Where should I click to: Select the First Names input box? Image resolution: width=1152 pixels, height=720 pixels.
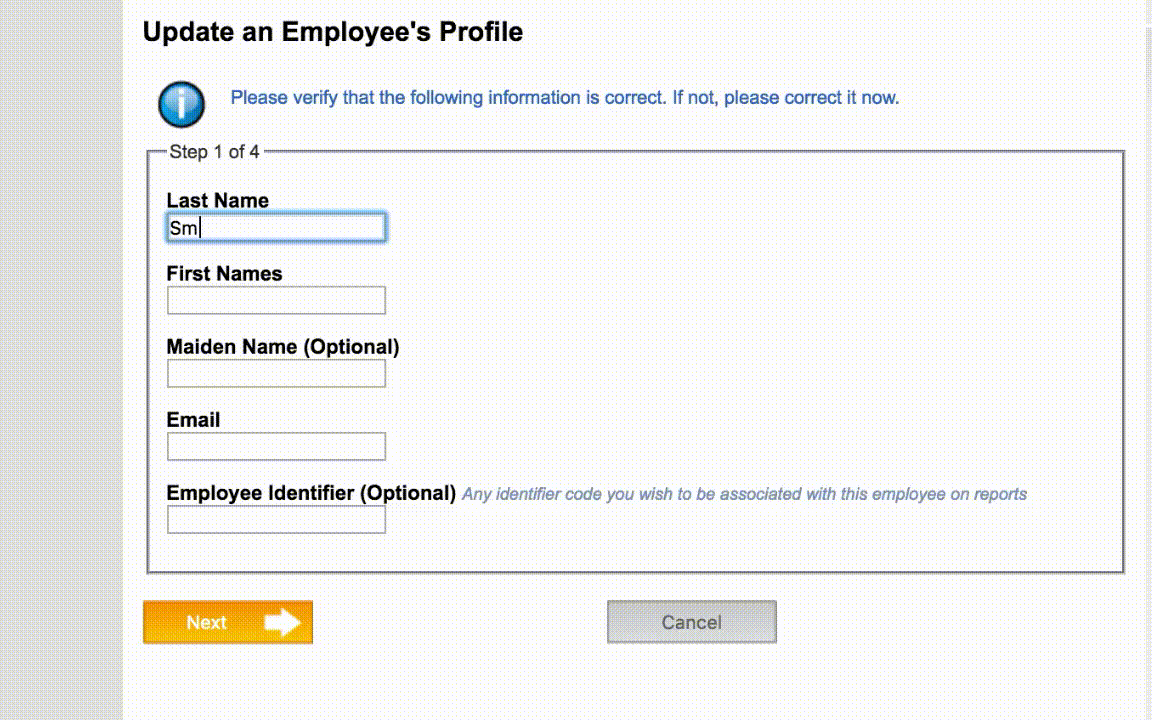(x=276, y=300)
